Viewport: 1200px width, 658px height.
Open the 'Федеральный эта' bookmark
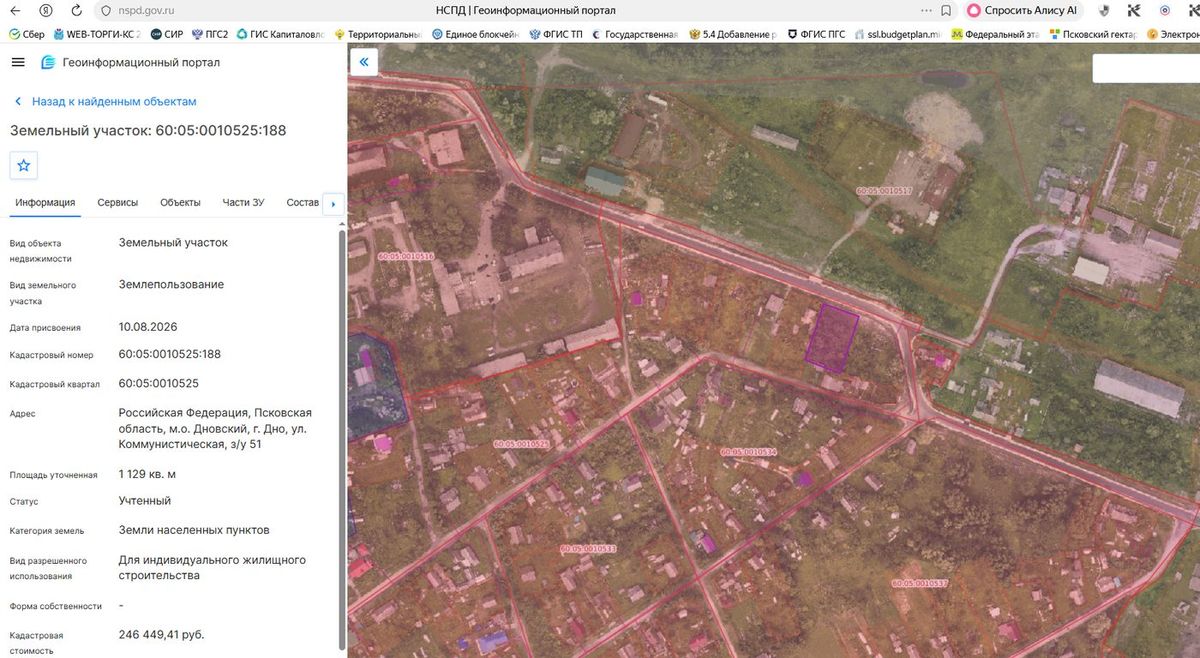tap(995, 34)
